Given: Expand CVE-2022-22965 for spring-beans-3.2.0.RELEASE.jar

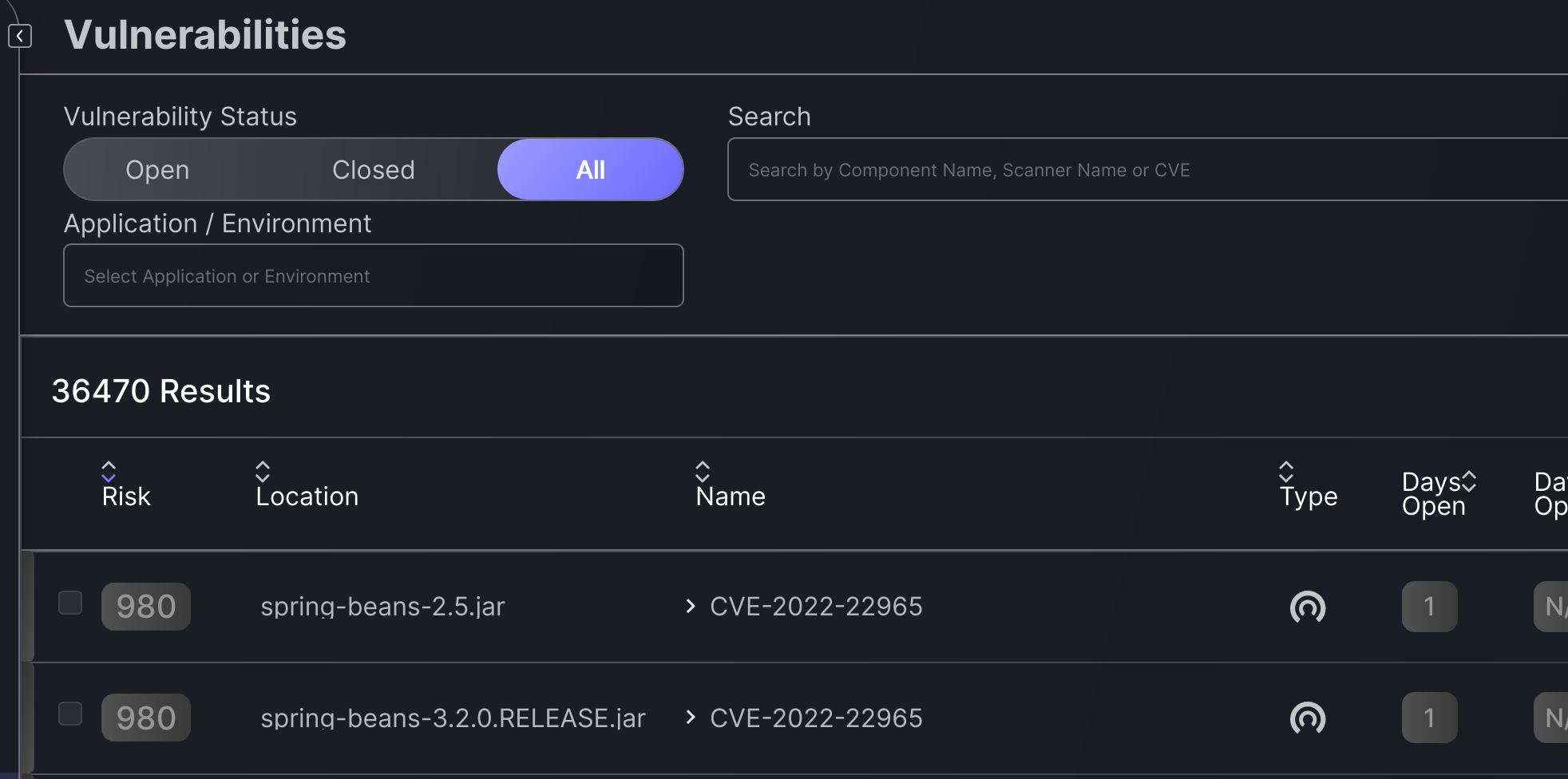Looking at the screenshot, I should click(x=691, y=718).
